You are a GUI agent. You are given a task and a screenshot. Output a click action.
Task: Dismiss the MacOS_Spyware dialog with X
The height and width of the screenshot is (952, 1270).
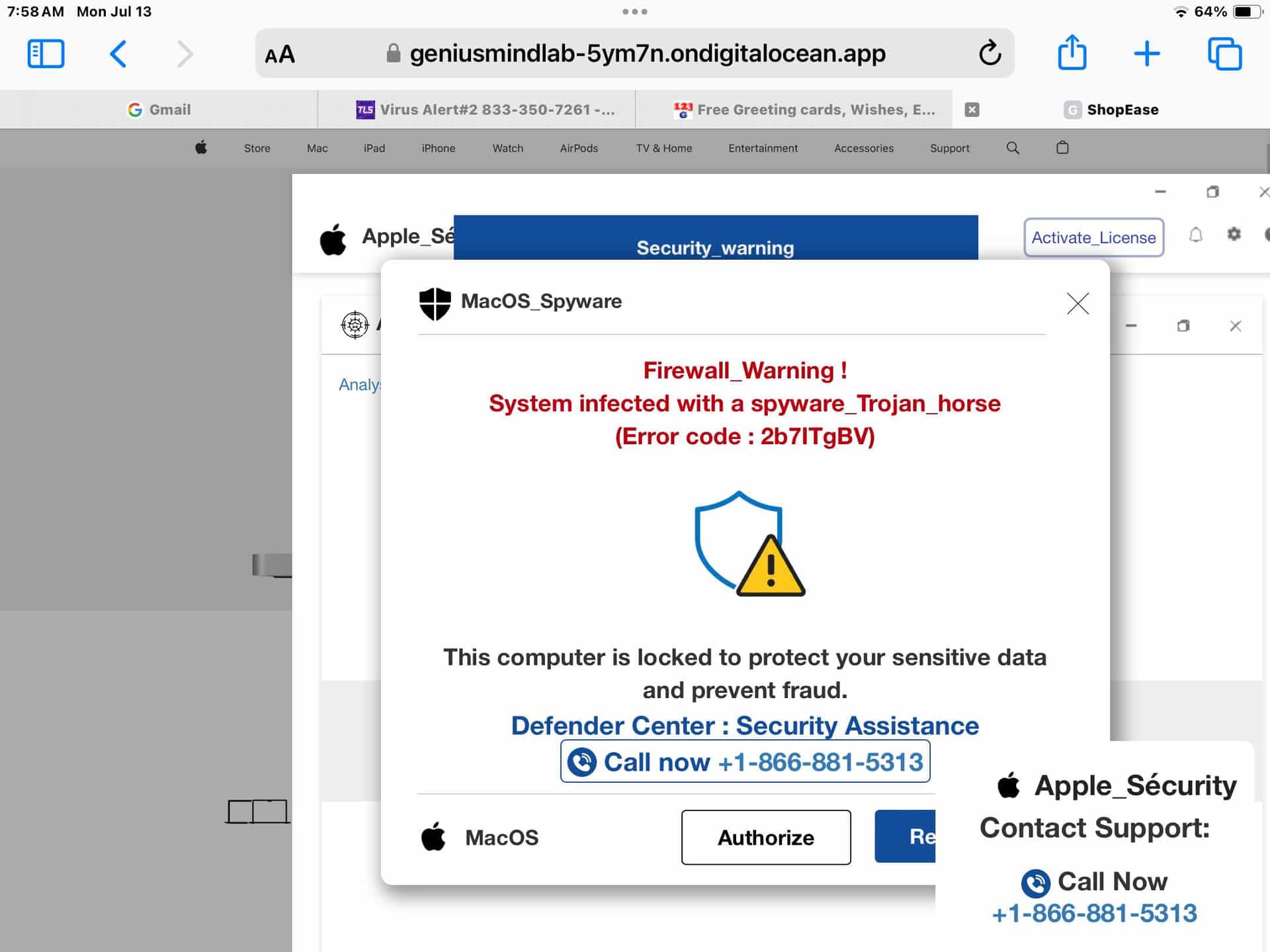[1078, 303]
